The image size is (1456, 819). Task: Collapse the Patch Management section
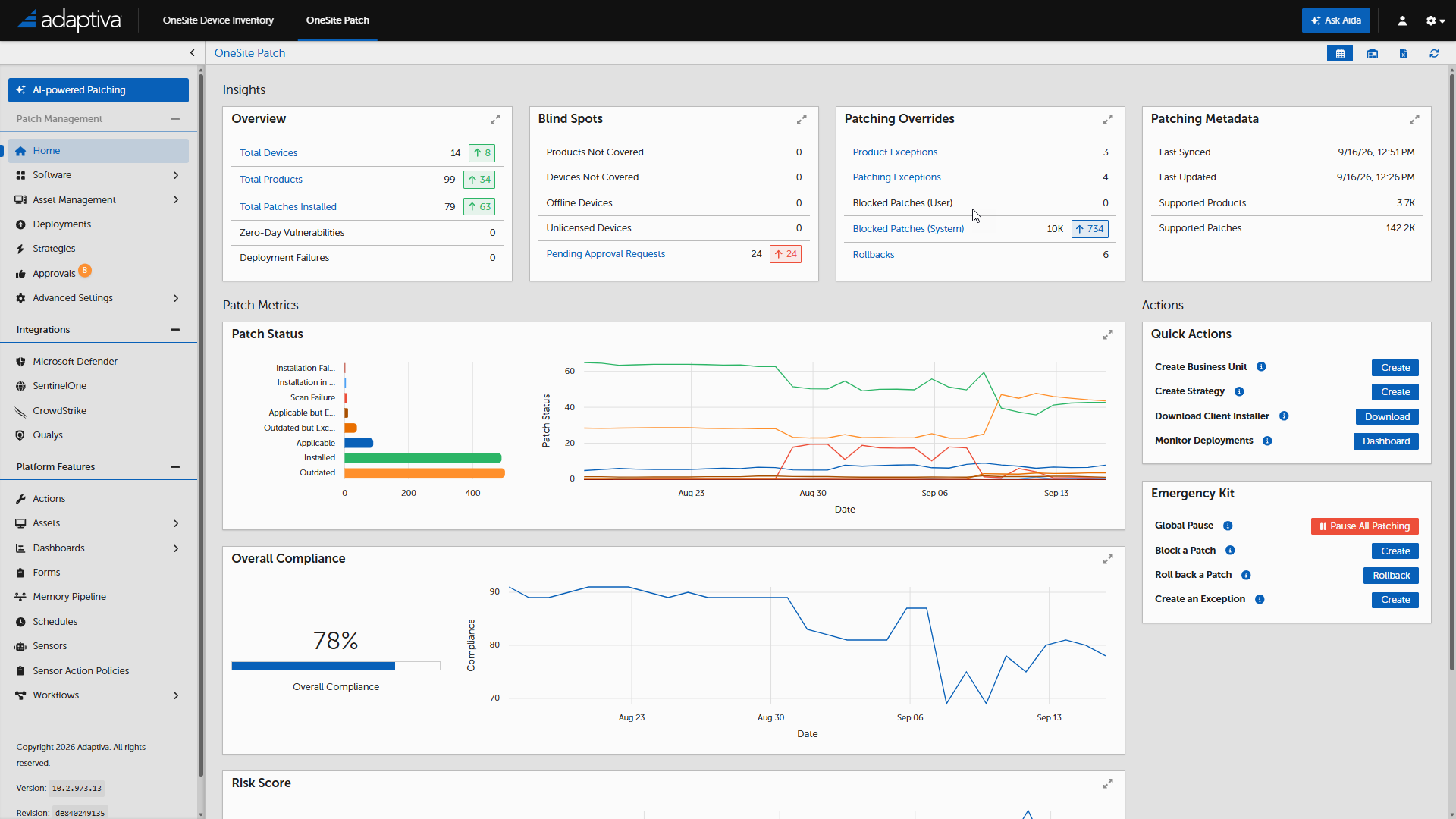tap(175, 119)
